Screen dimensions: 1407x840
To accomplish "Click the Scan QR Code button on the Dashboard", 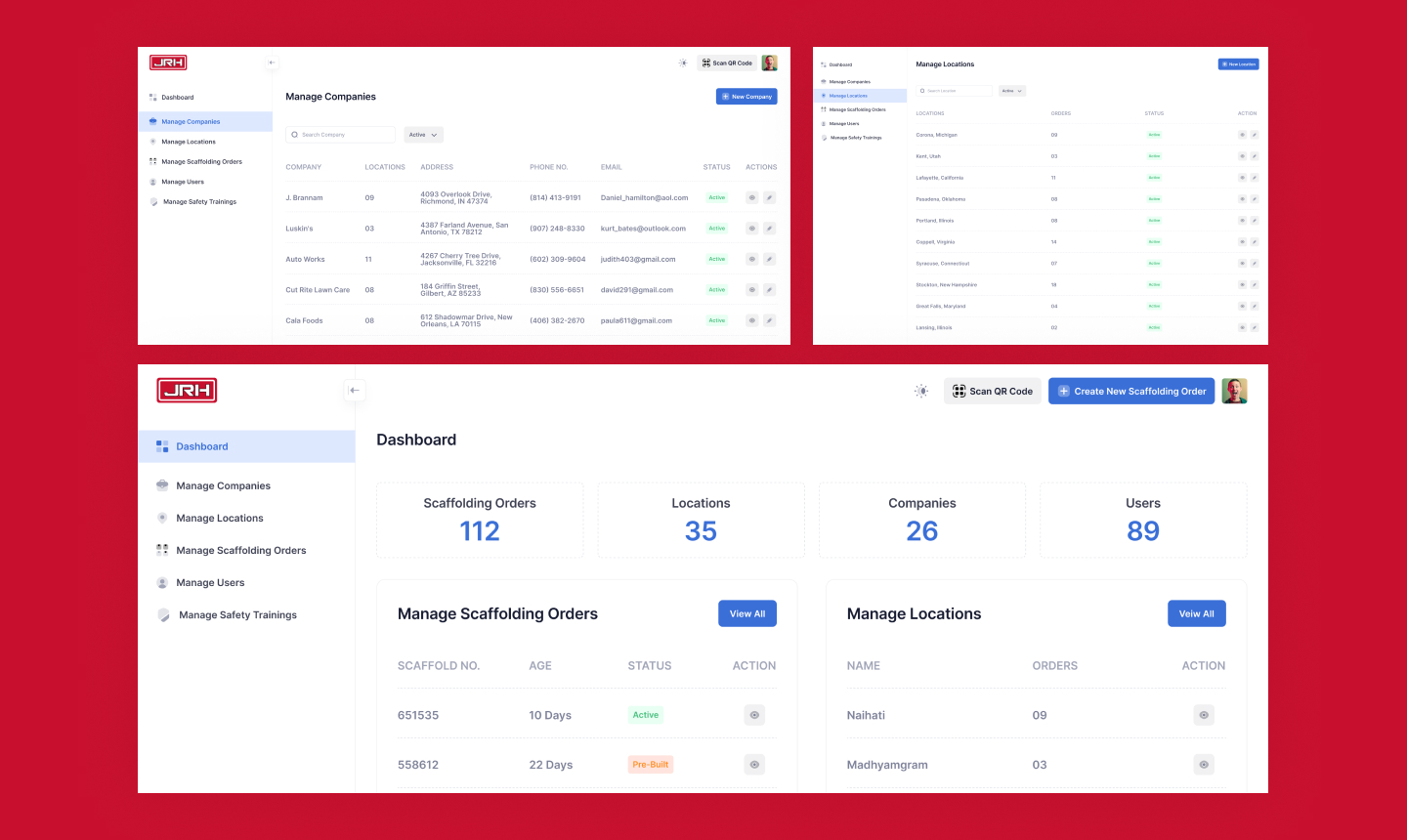I will pos(993,391).
